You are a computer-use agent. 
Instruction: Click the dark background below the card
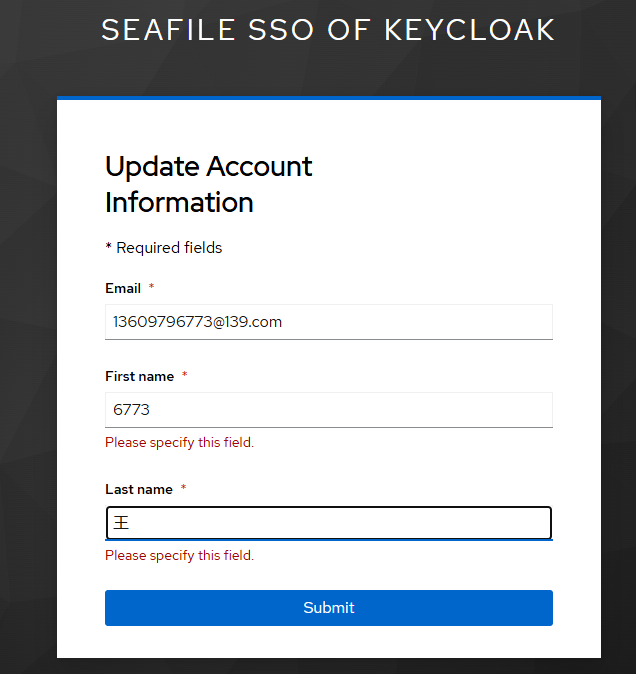[x=329, y=666]
